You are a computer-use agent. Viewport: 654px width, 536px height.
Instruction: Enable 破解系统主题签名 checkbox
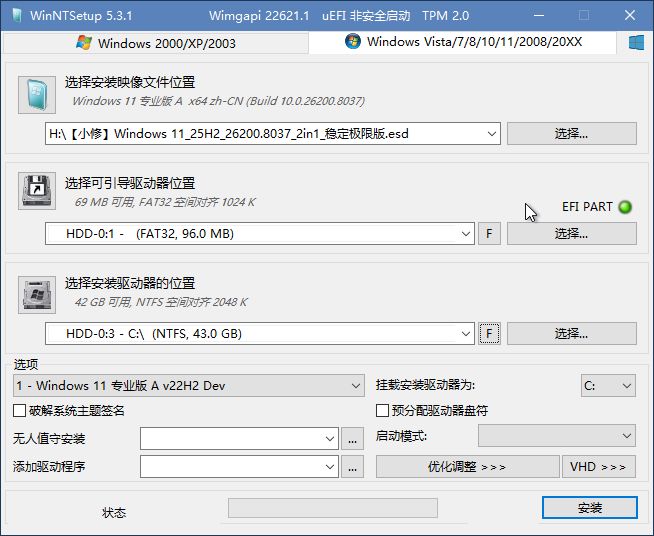[20, 410]
